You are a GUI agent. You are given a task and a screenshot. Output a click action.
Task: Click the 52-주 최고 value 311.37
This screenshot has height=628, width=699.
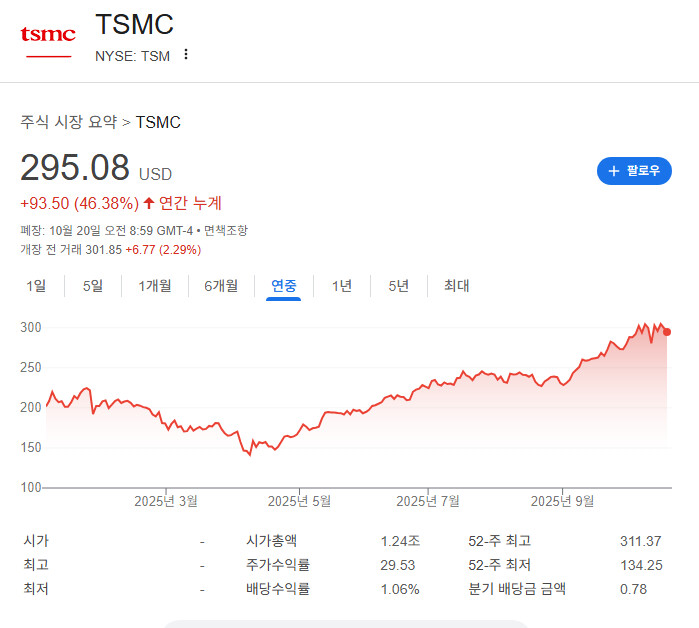(641, 541)
